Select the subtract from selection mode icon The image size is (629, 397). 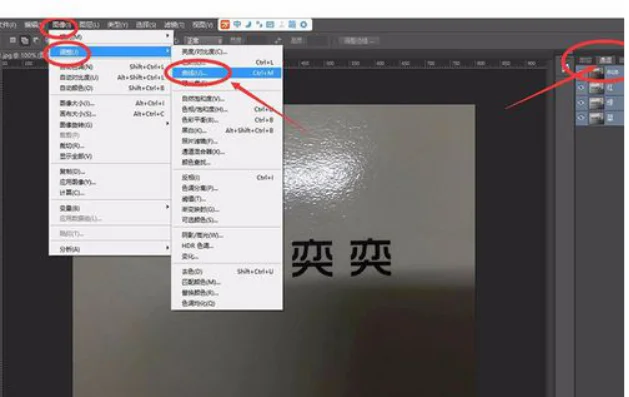[x=36, y=40]
